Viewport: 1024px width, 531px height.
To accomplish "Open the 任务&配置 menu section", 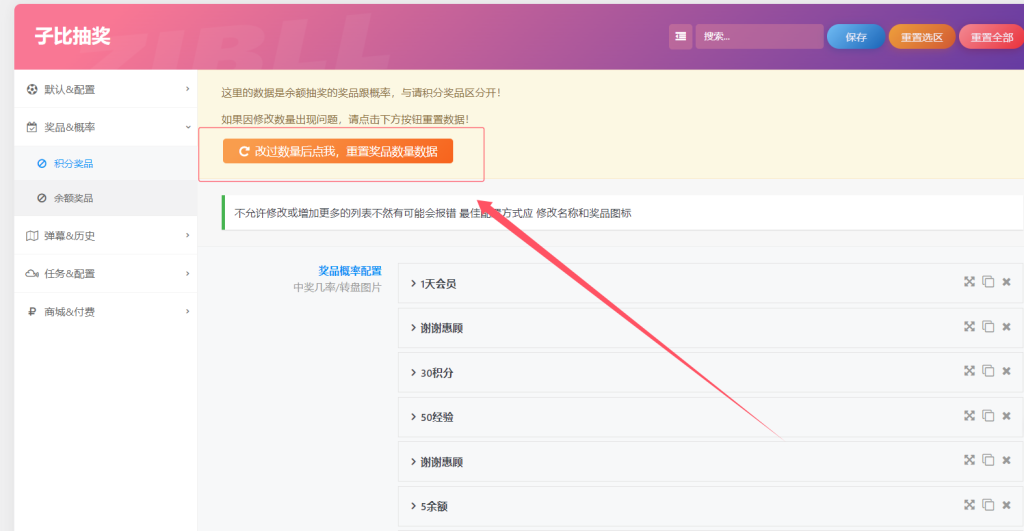I will 106,273.
